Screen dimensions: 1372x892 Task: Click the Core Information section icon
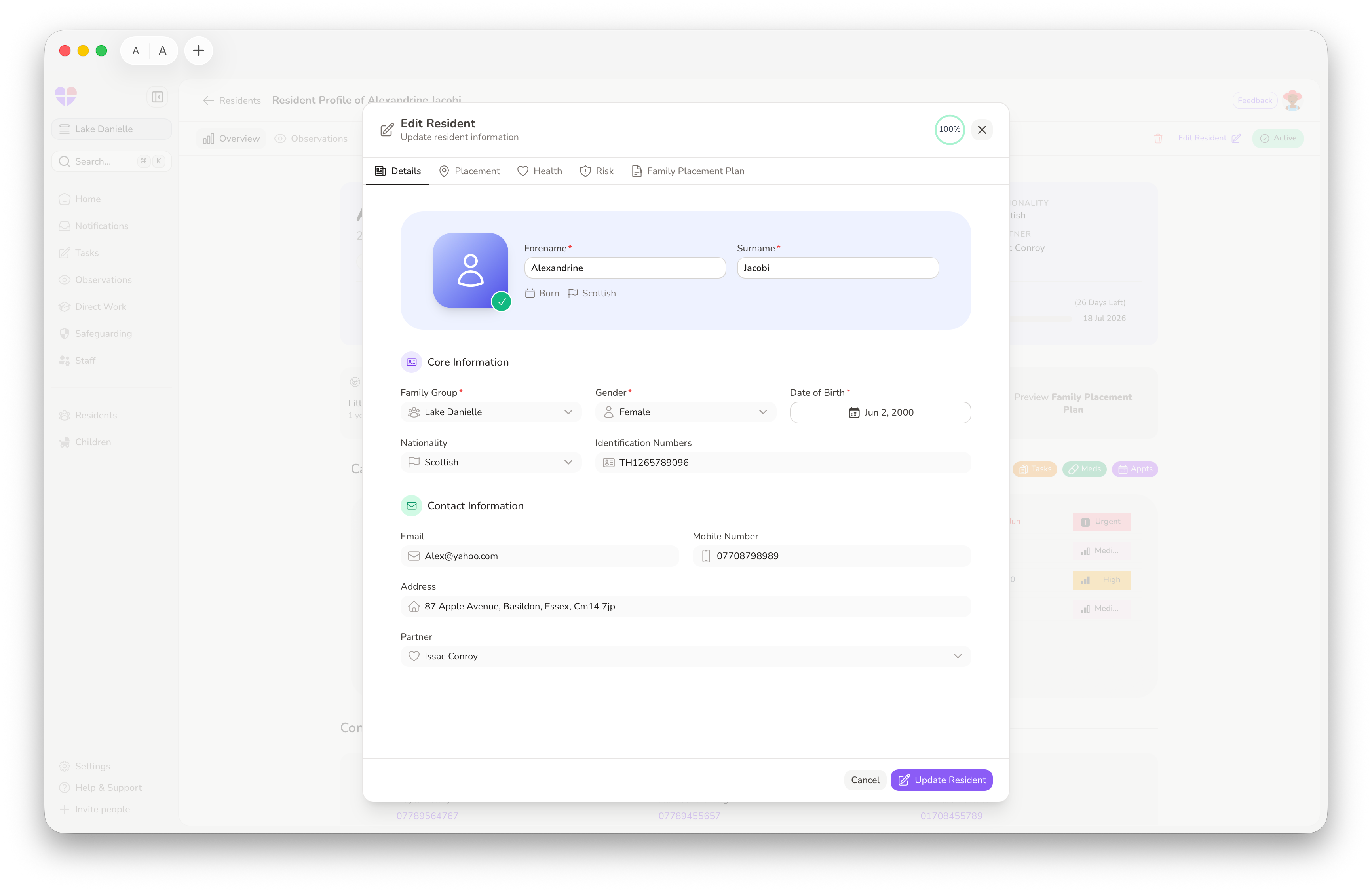(x=412, y=362)
